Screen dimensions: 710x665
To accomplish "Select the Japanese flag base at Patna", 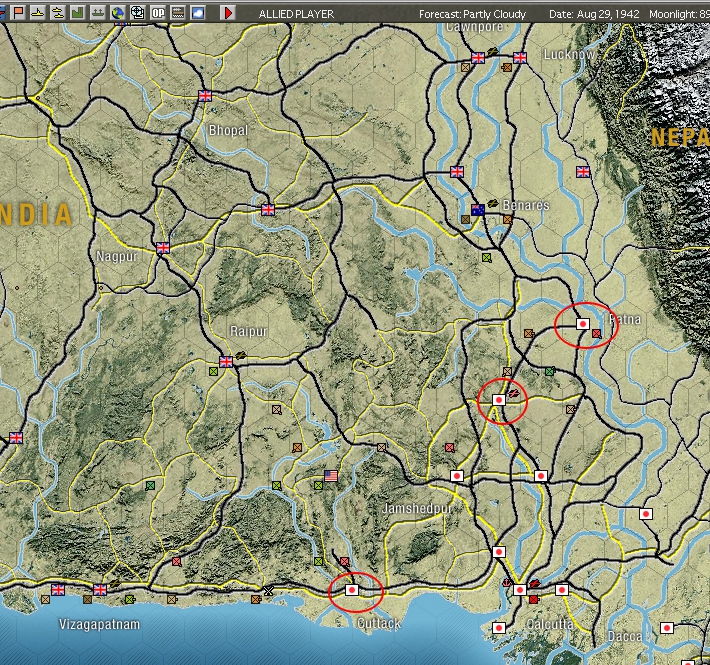I will 583,324.
